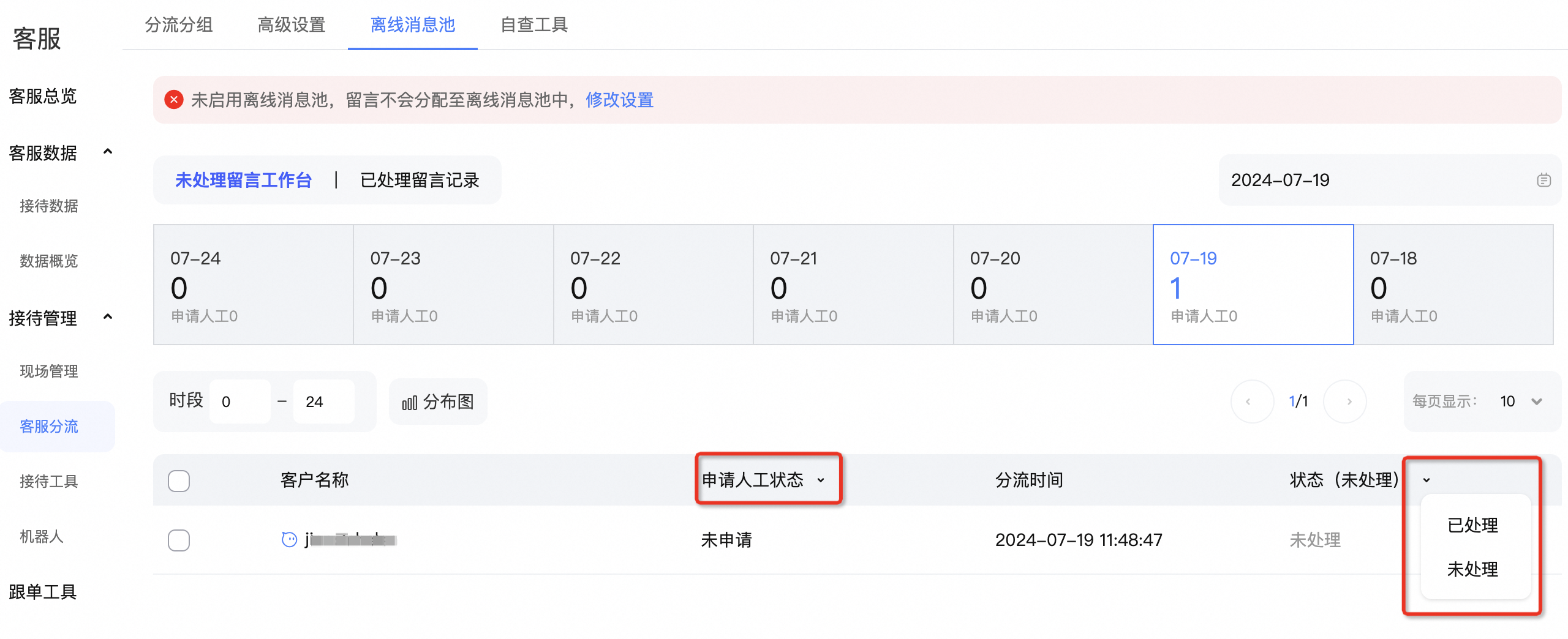Toggle the 状态 column filter chevron

(1427, 480)
